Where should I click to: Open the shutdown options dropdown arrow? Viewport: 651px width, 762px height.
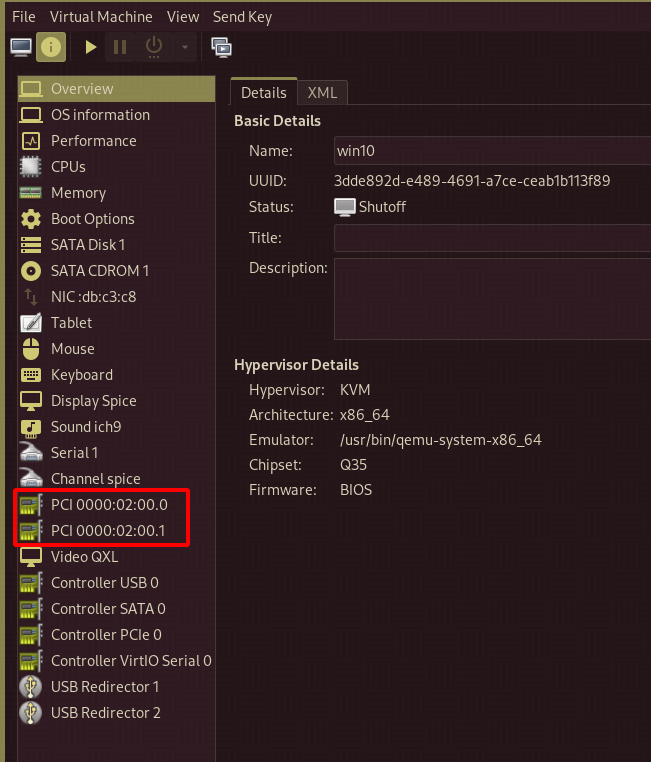point(185,47)
